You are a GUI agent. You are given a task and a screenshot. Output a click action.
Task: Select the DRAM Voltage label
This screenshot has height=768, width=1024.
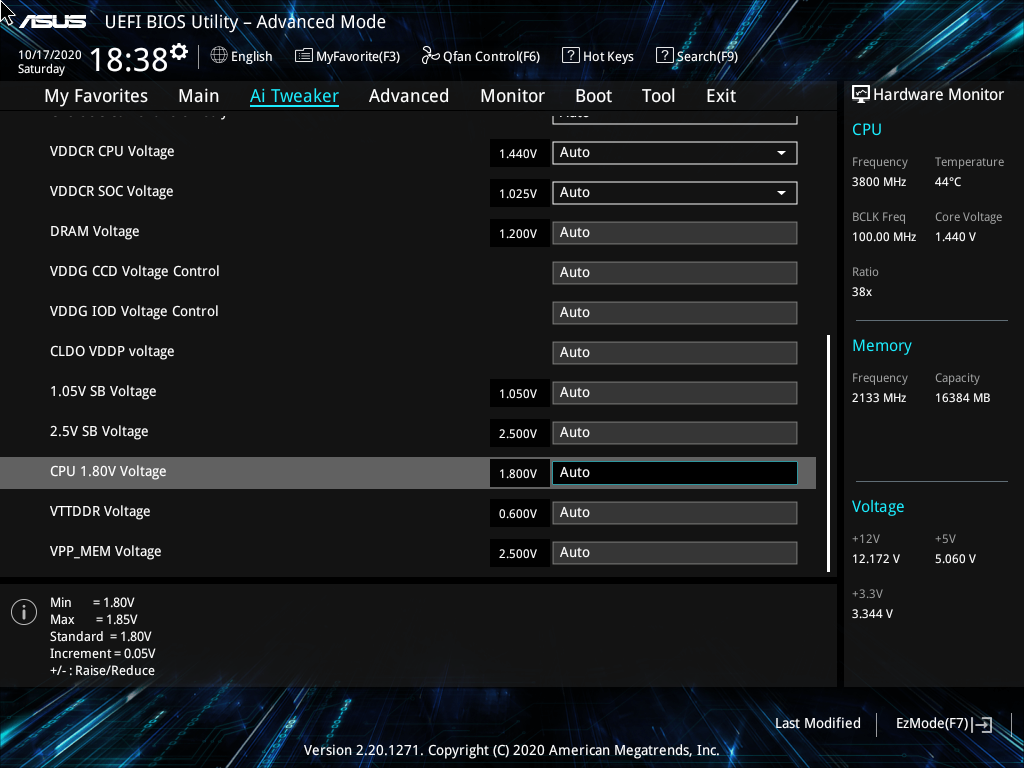[x=95, y=232]
